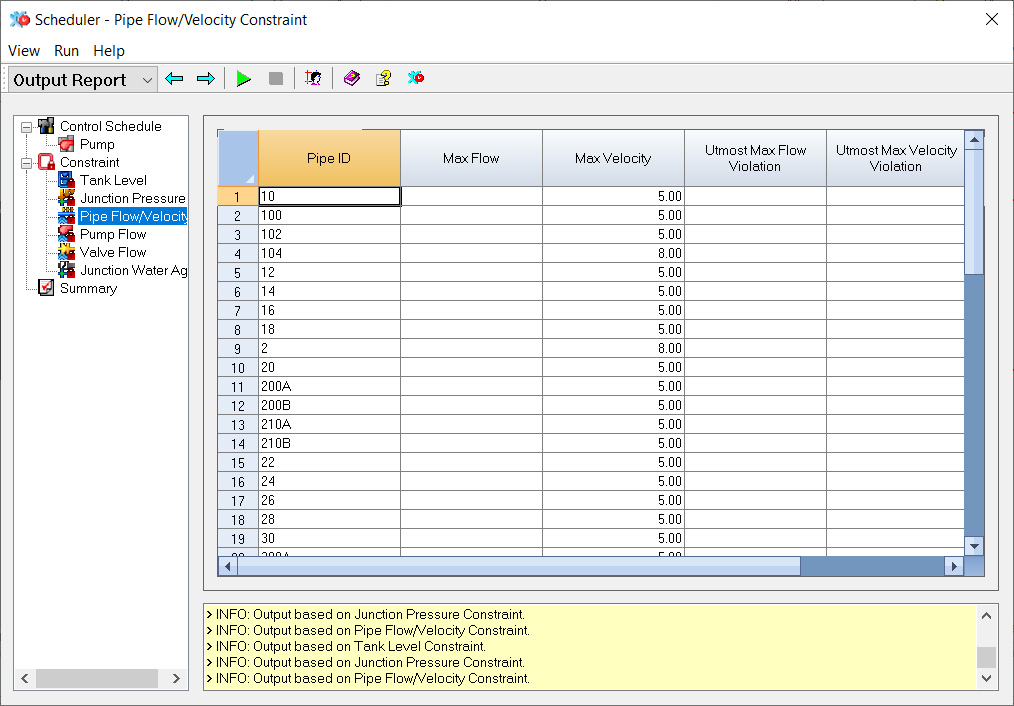Click the question mark help icon
This screenshot has width=1014, height=706.
[x=383, y=79]
